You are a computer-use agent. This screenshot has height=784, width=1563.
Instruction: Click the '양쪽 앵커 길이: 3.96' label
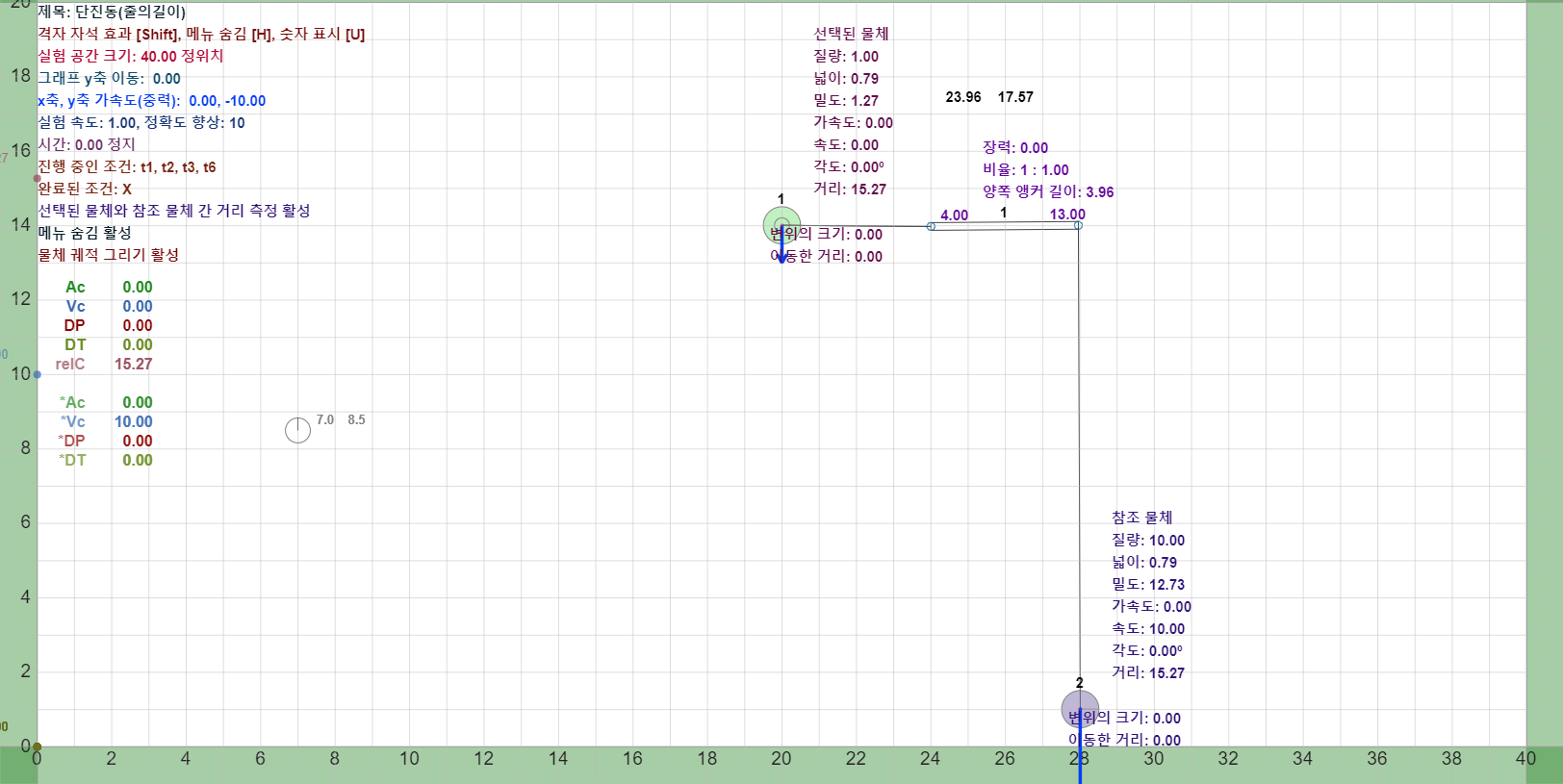pos(1048,191)
